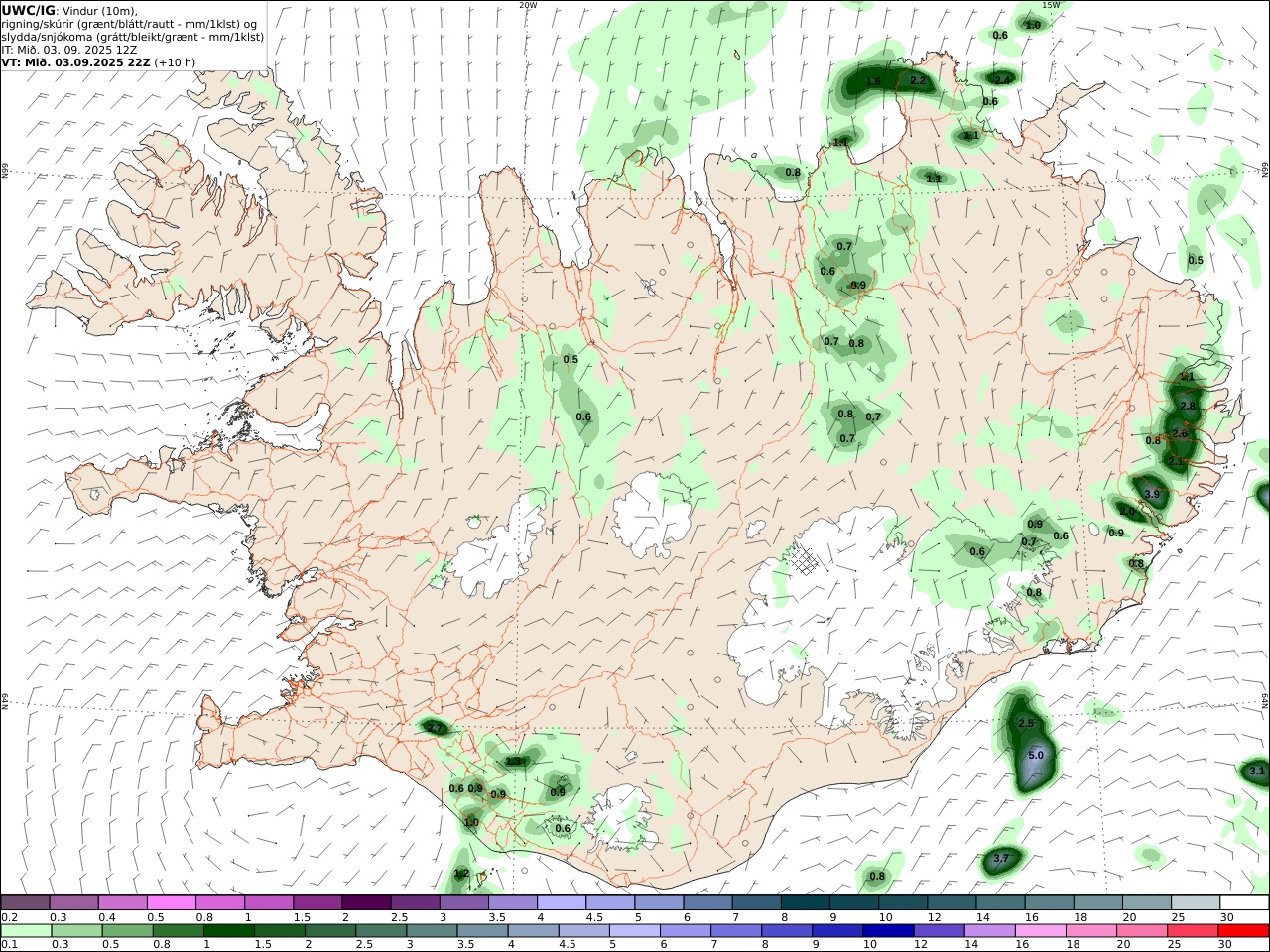
Task: Click the red swatch ending the lower legend
Action: pyautogui.click(x=1244, y=931)
